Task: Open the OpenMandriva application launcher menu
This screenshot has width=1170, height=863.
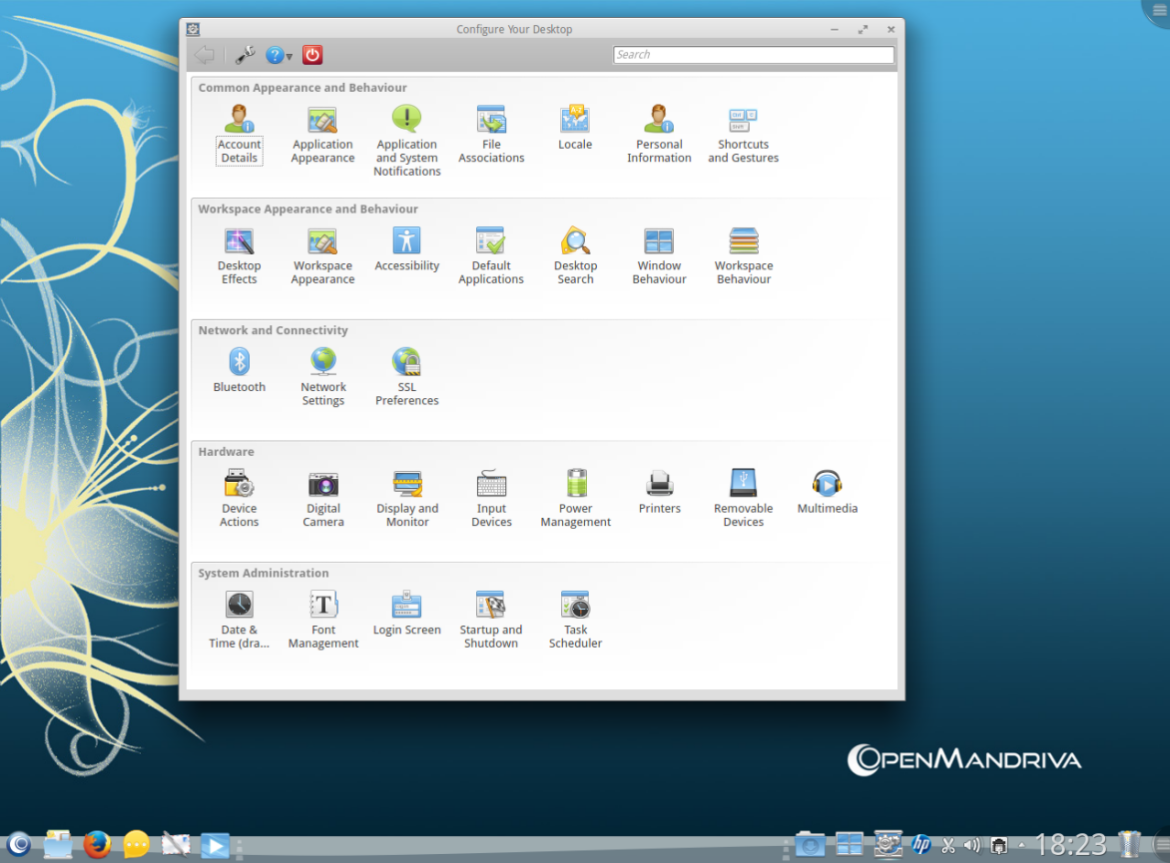Action: (18, 845)
